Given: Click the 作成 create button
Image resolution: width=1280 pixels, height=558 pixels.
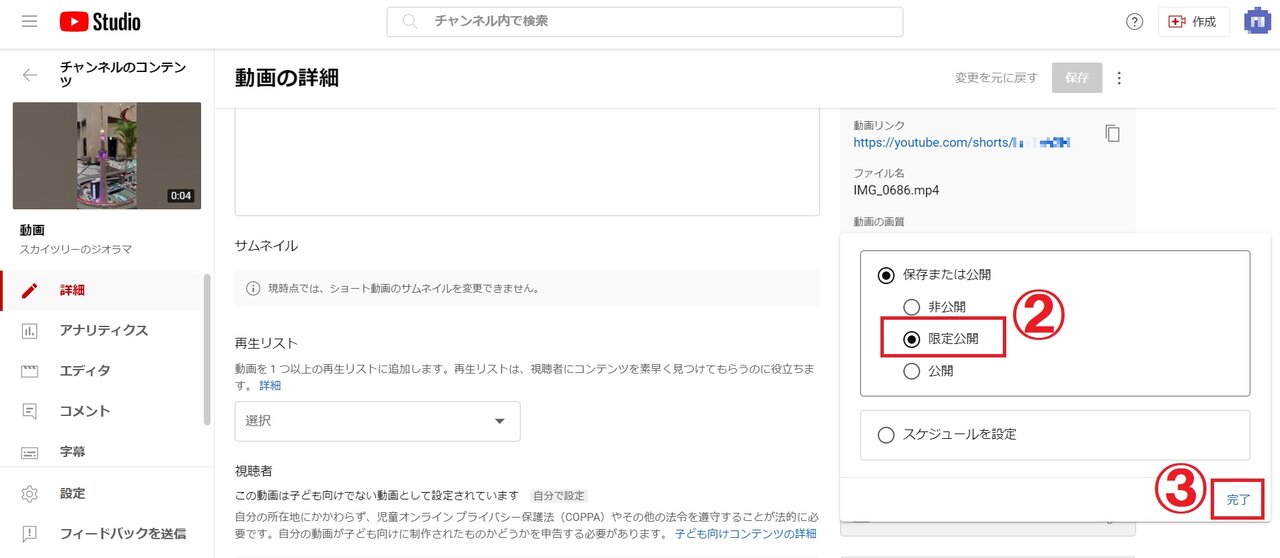Looking at the screenshot, I should [x=1193, y=22].
